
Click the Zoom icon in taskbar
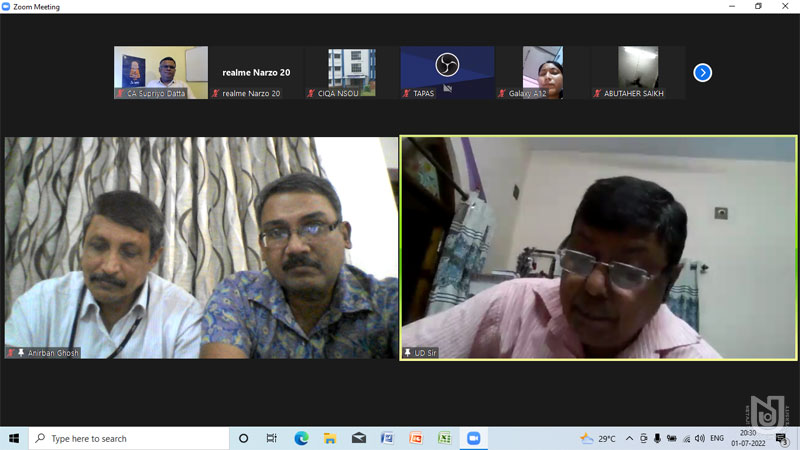[473, 438]
